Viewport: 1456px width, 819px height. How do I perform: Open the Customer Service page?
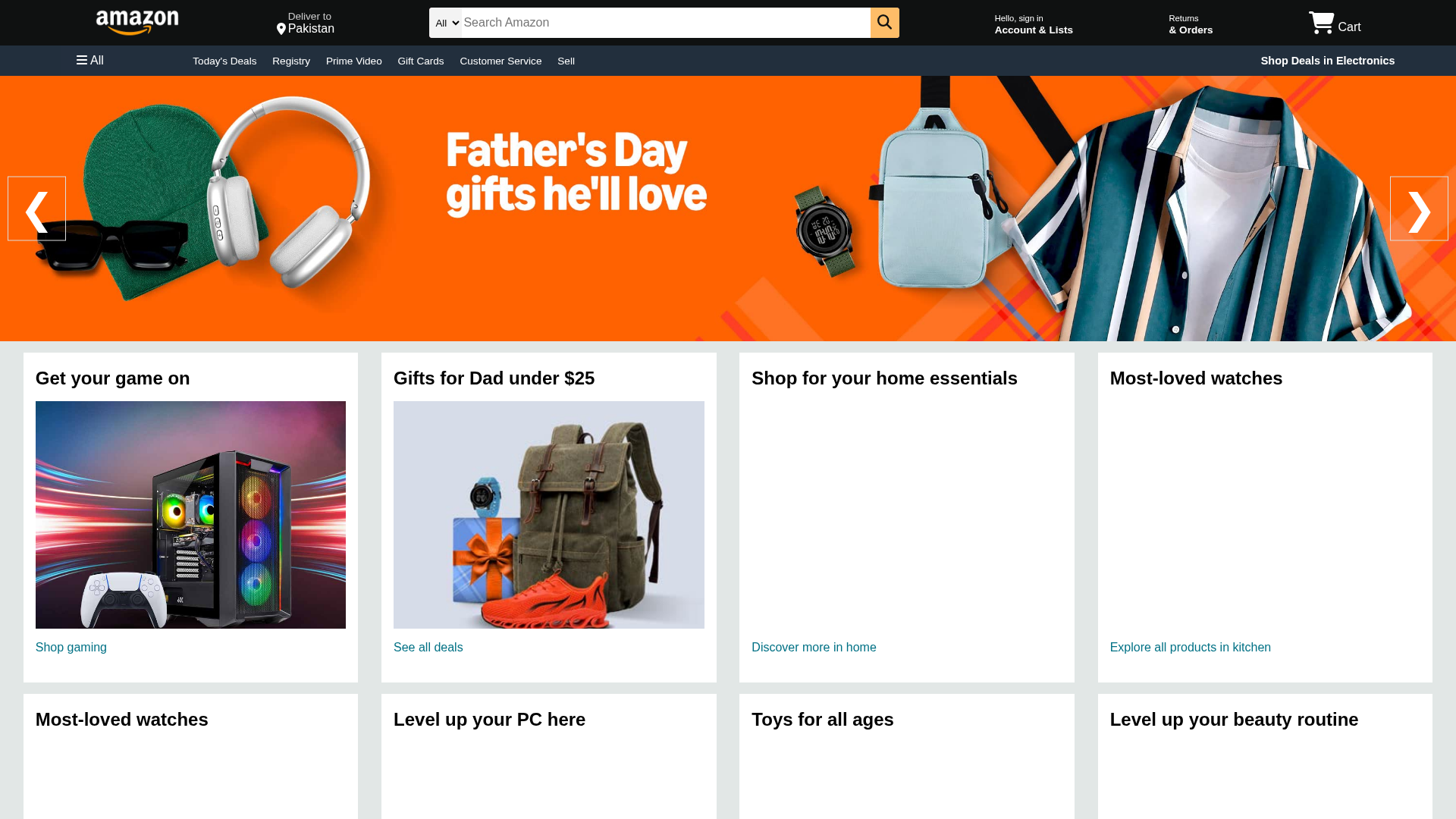[x=500, y=61]
